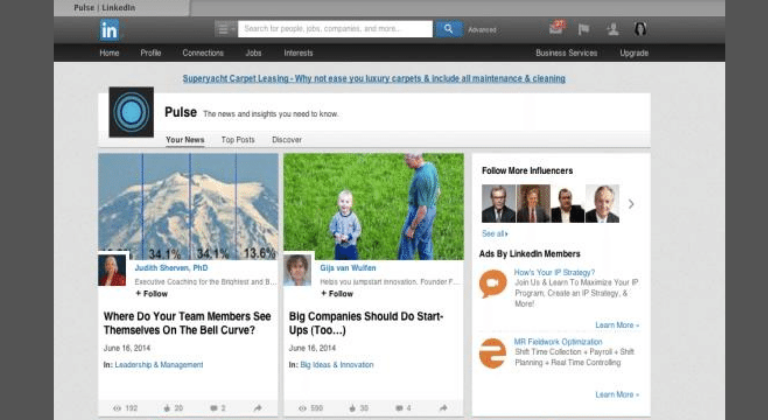Switch to the Discover tab
Screen dimensions: 768x420
[287, 140]
